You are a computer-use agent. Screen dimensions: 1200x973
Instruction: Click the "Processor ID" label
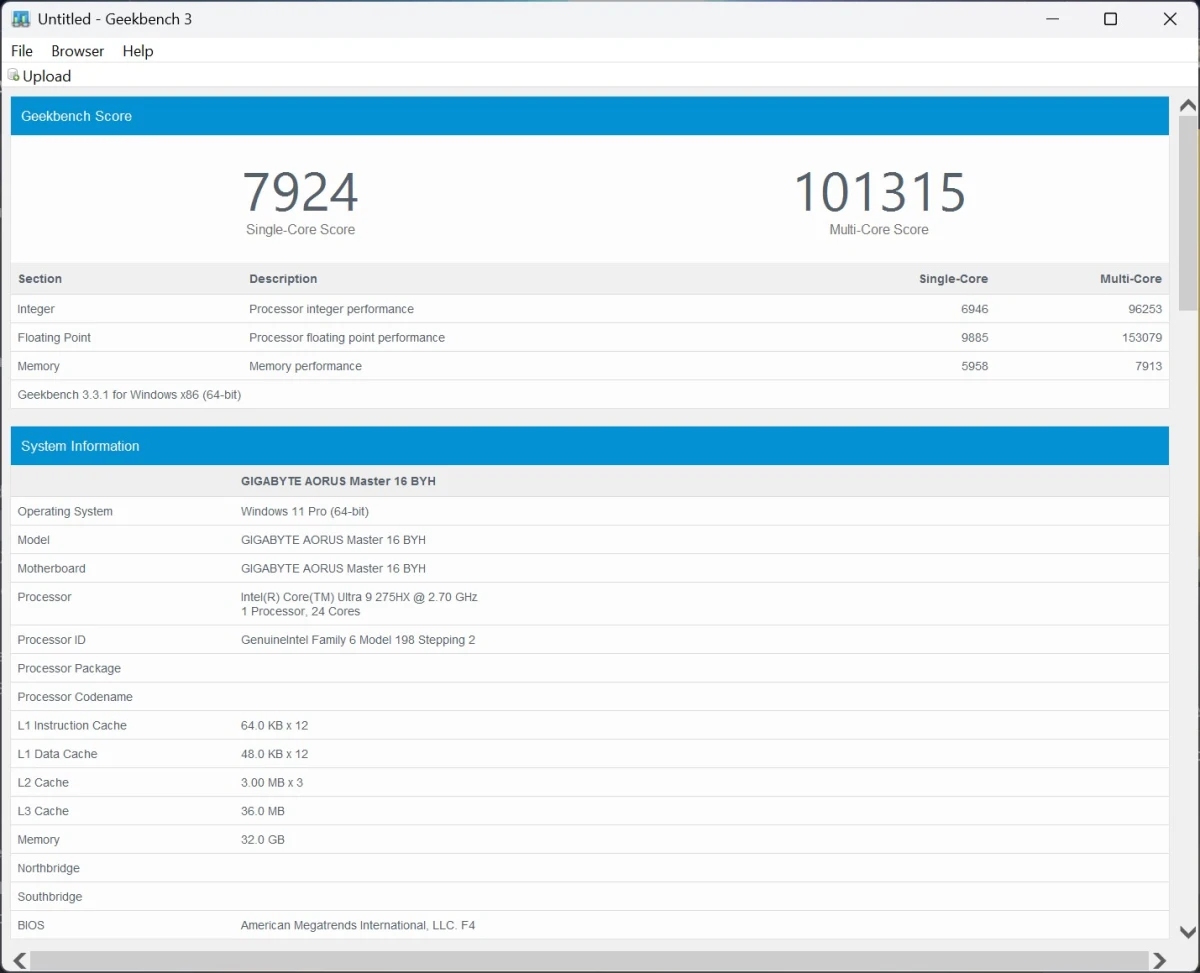click(51, 640)
